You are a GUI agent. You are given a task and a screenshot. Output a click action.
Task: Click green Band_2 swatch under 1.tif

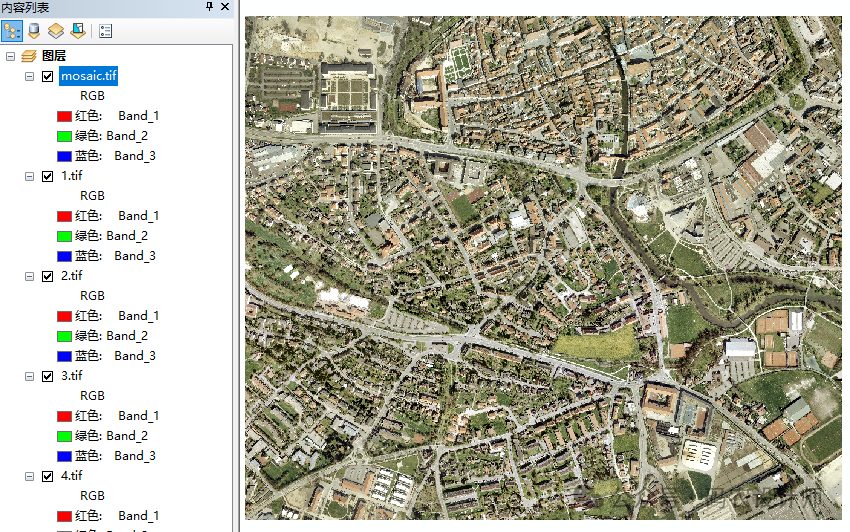point(64,236)
